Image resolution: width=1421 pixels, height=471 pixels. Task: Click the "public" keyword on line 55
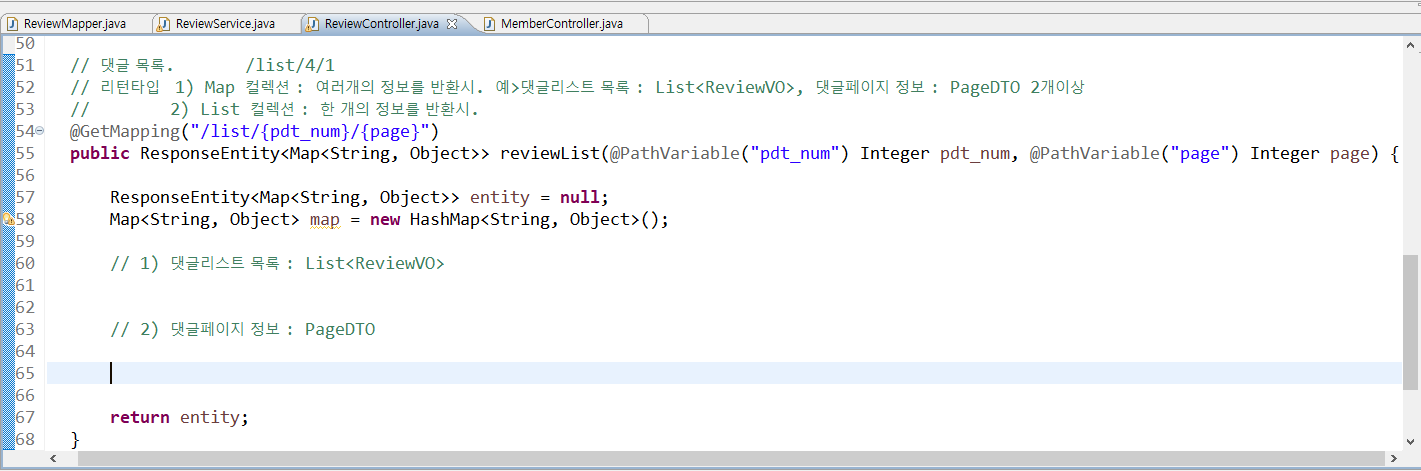[x=100, y=153]
